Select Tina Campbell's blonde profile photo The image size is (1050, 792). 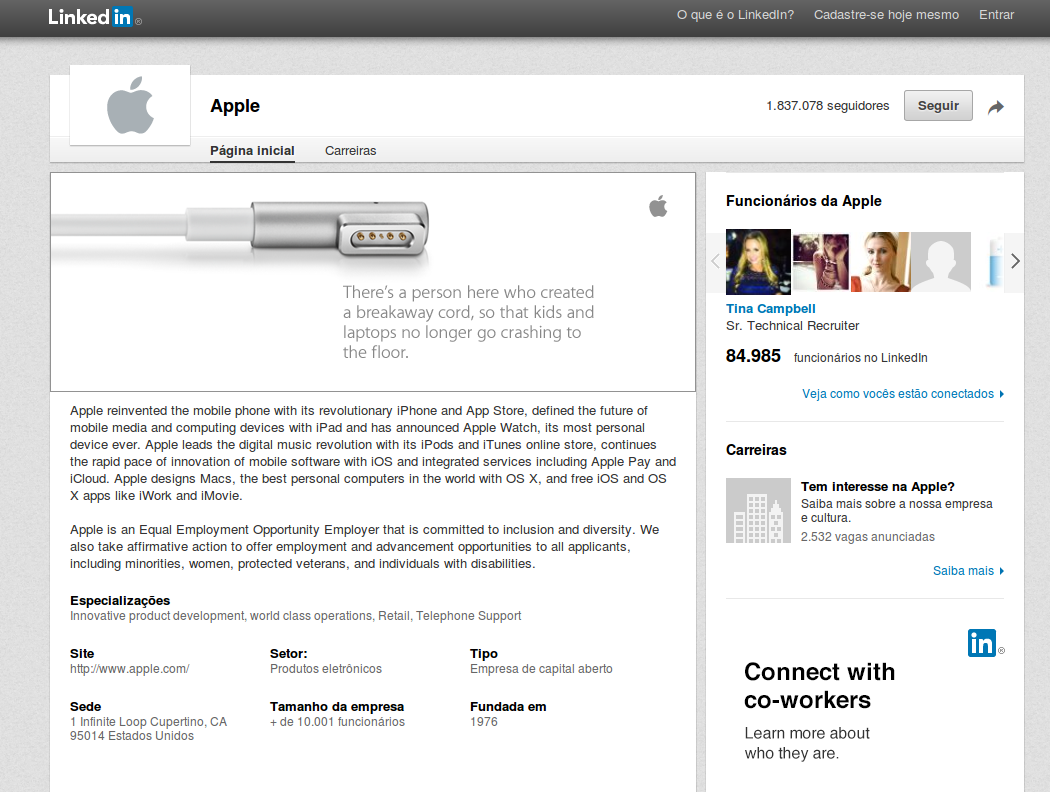point(758,262)
